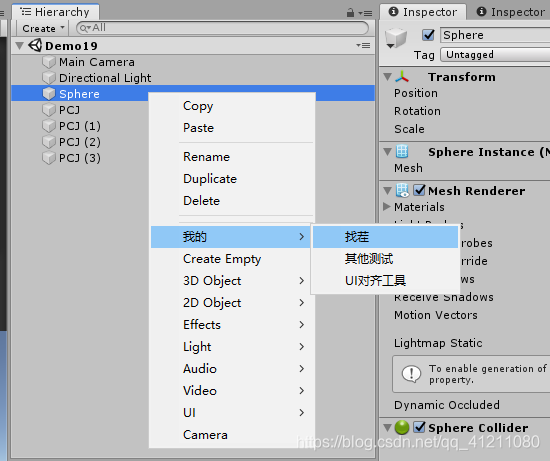Click the cube icon next to Directional Light
Screen dimensions: 550x461
[x=49, y=78]
